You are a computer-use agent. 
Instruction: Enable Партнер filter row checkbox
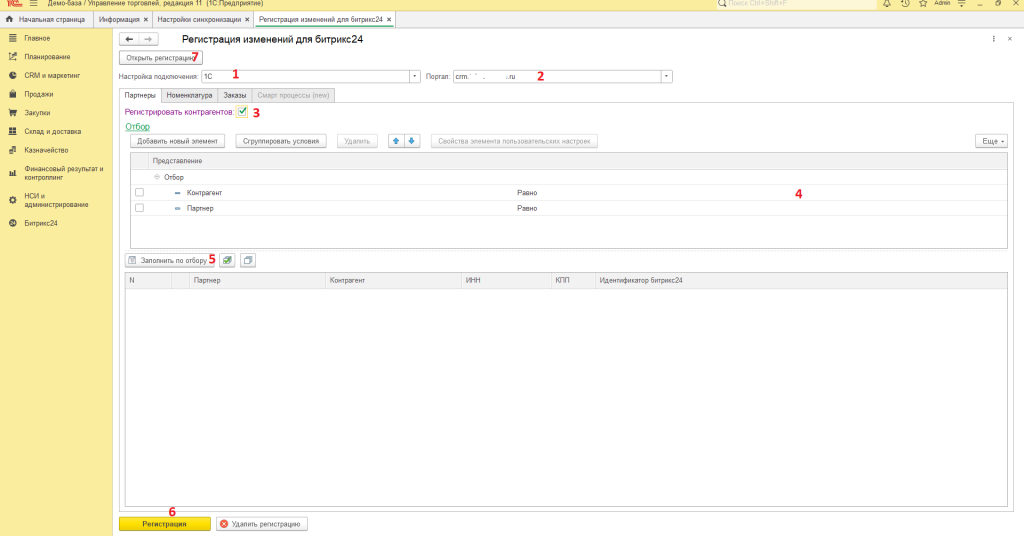coord(139,208)
